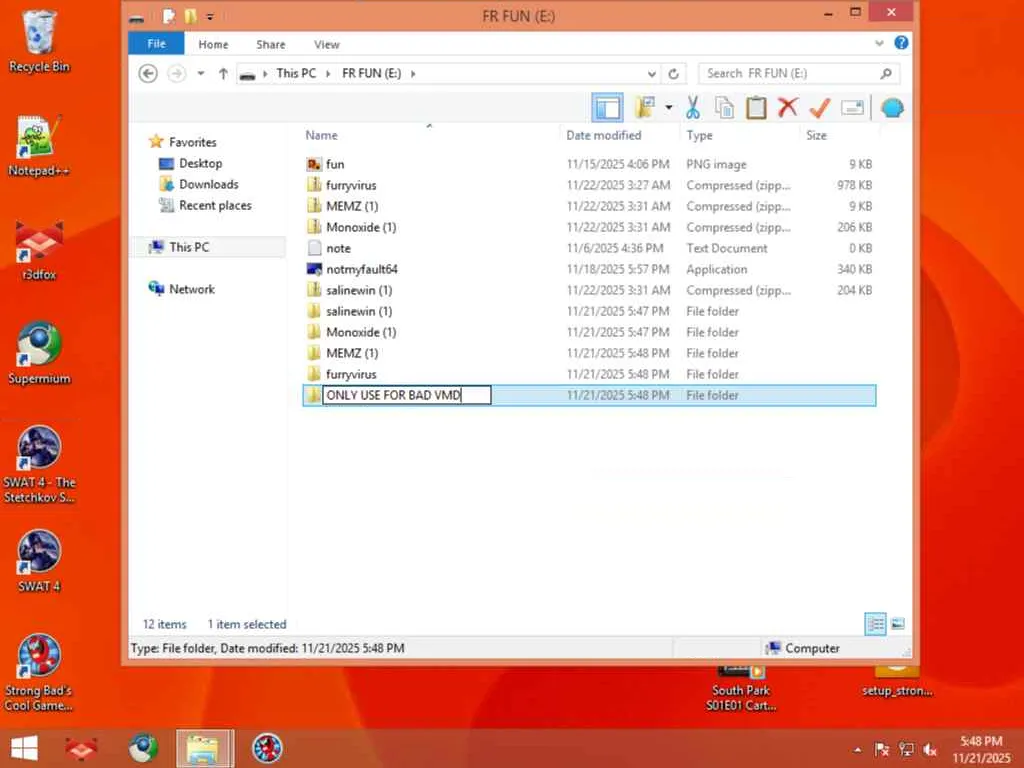Open the dropdown beside folder options icon

[669, 108]
